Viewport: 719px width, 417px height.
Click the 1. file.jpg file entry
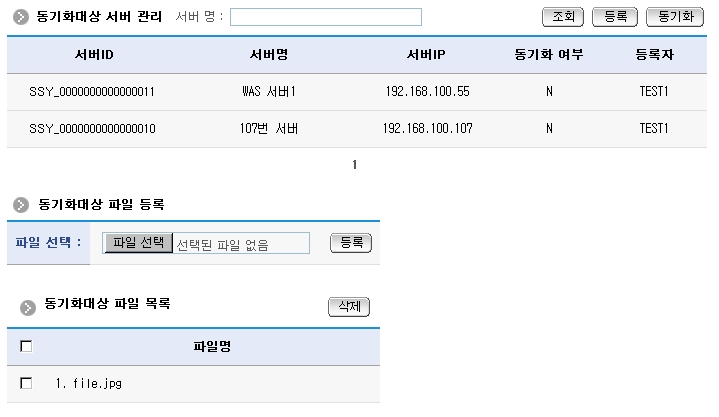click(89, 383)
